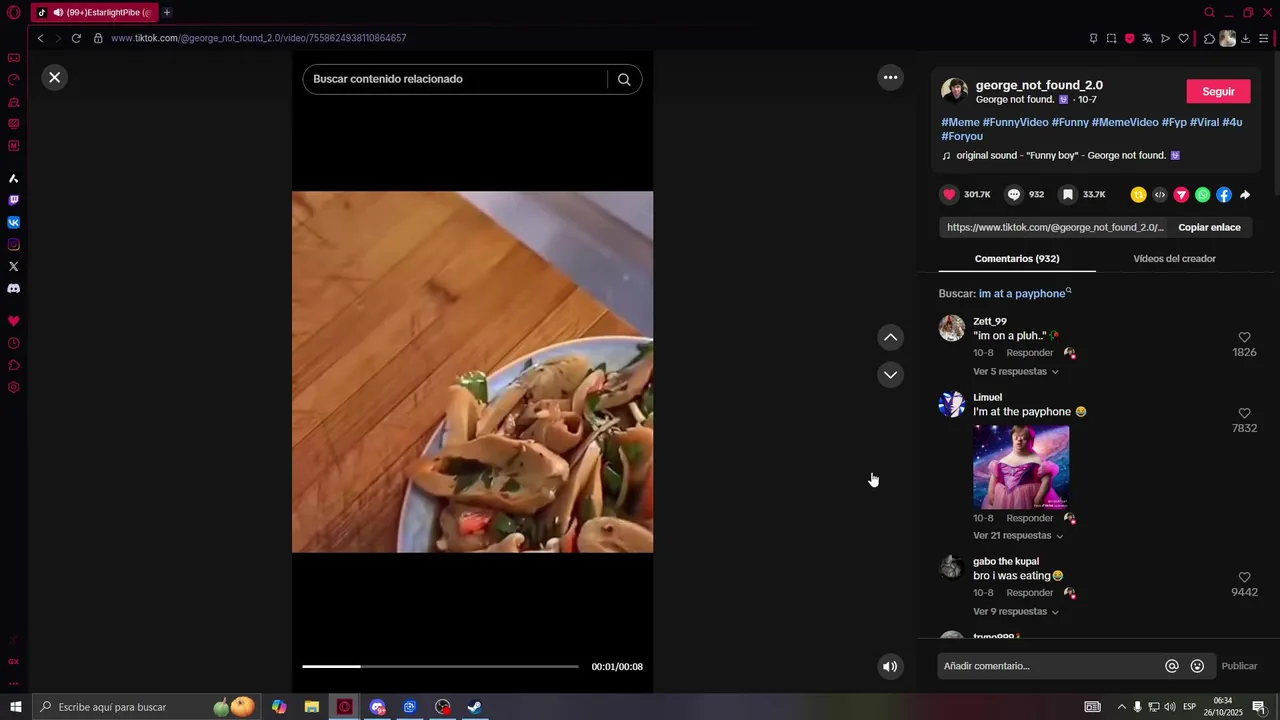The height and width of the screenshot is (720, 1280).
Task: Open sidebar settings gear icon
Action: click(x=14, y=387)
